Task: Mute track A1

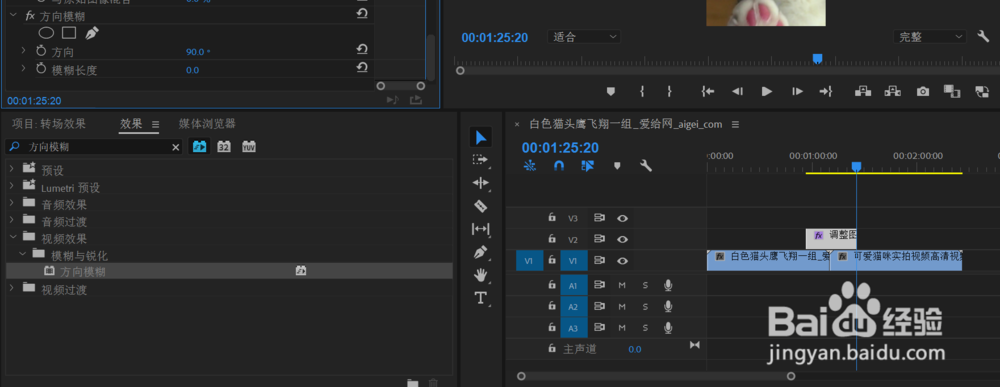Action: click(622, 286)
